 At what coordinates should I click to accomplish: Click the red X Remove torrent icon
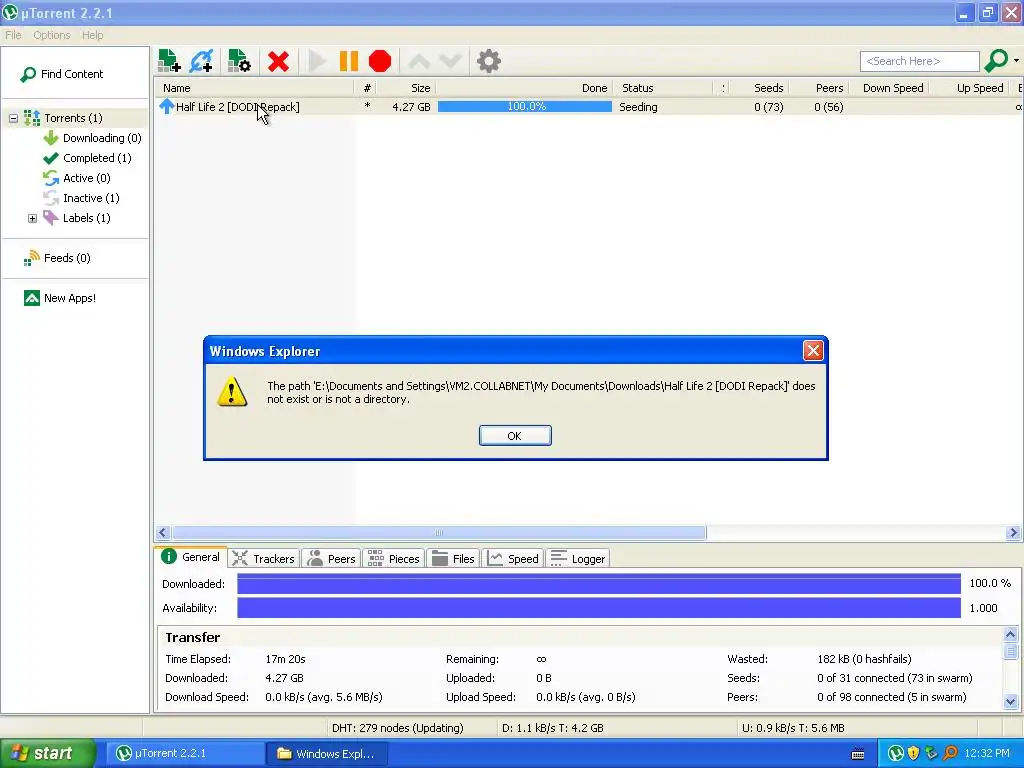278,61
